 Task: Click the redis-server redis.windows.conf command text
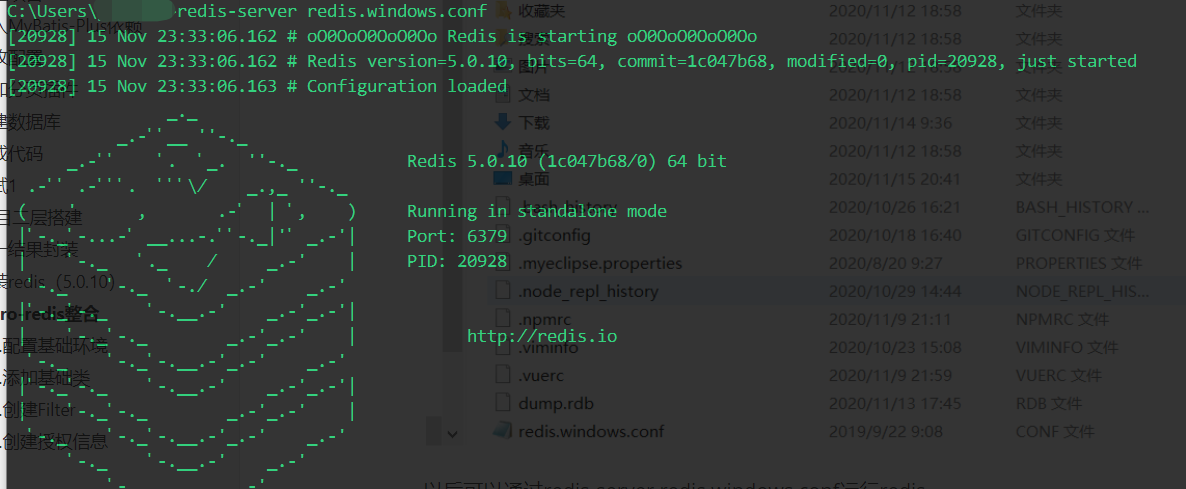(x=331, y=11)
